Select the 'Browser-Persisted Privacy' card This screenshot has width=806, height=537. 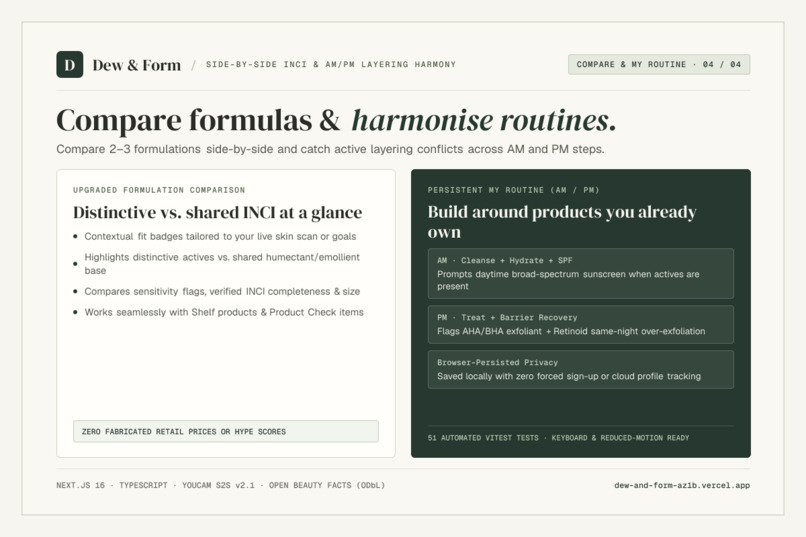click(581, 369)
